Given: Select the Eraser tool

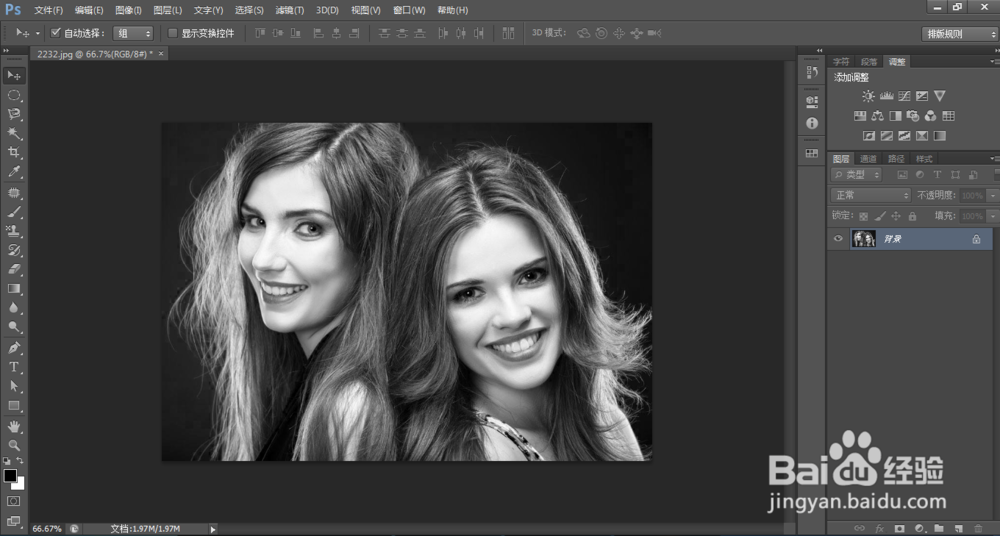Looking at the screenshot, I should coord(13,269).
